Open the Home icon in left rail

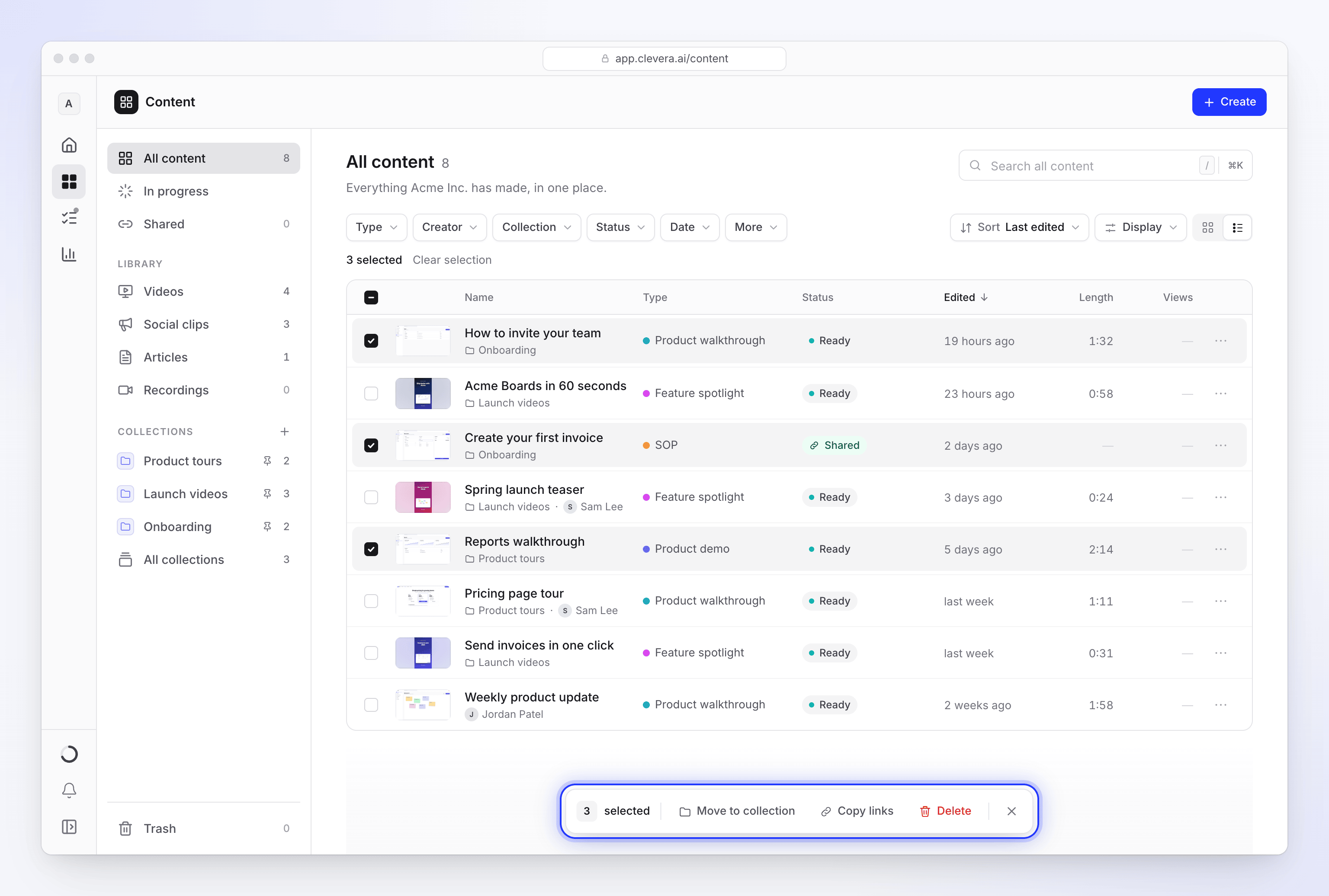69,145
